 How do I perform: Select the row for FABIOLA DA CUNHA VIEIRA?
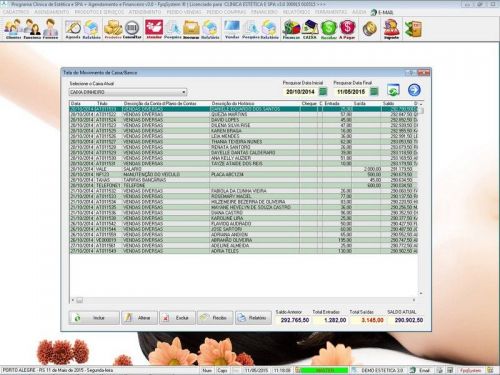click(x=243, y=191)
